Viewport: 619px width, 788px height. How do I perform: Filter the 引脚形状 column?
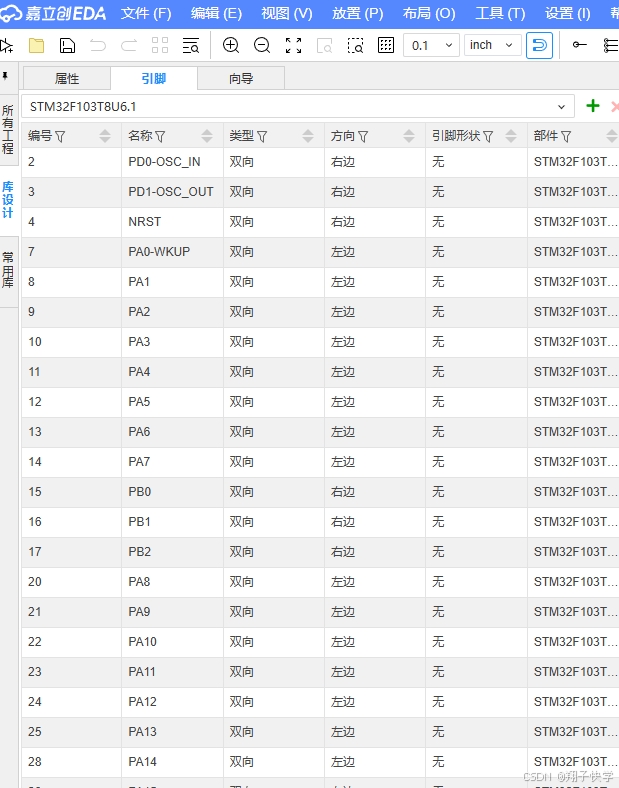click(x=488, y=136)
